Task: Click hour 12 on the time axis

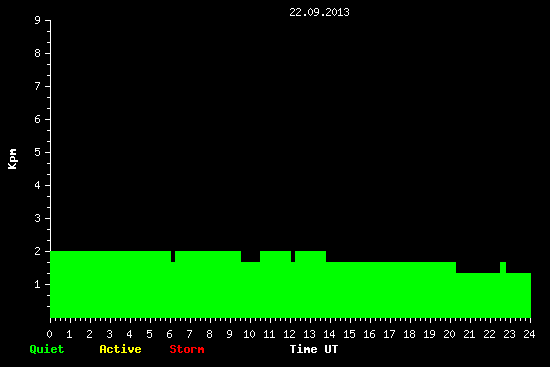Action: [289, 334]
